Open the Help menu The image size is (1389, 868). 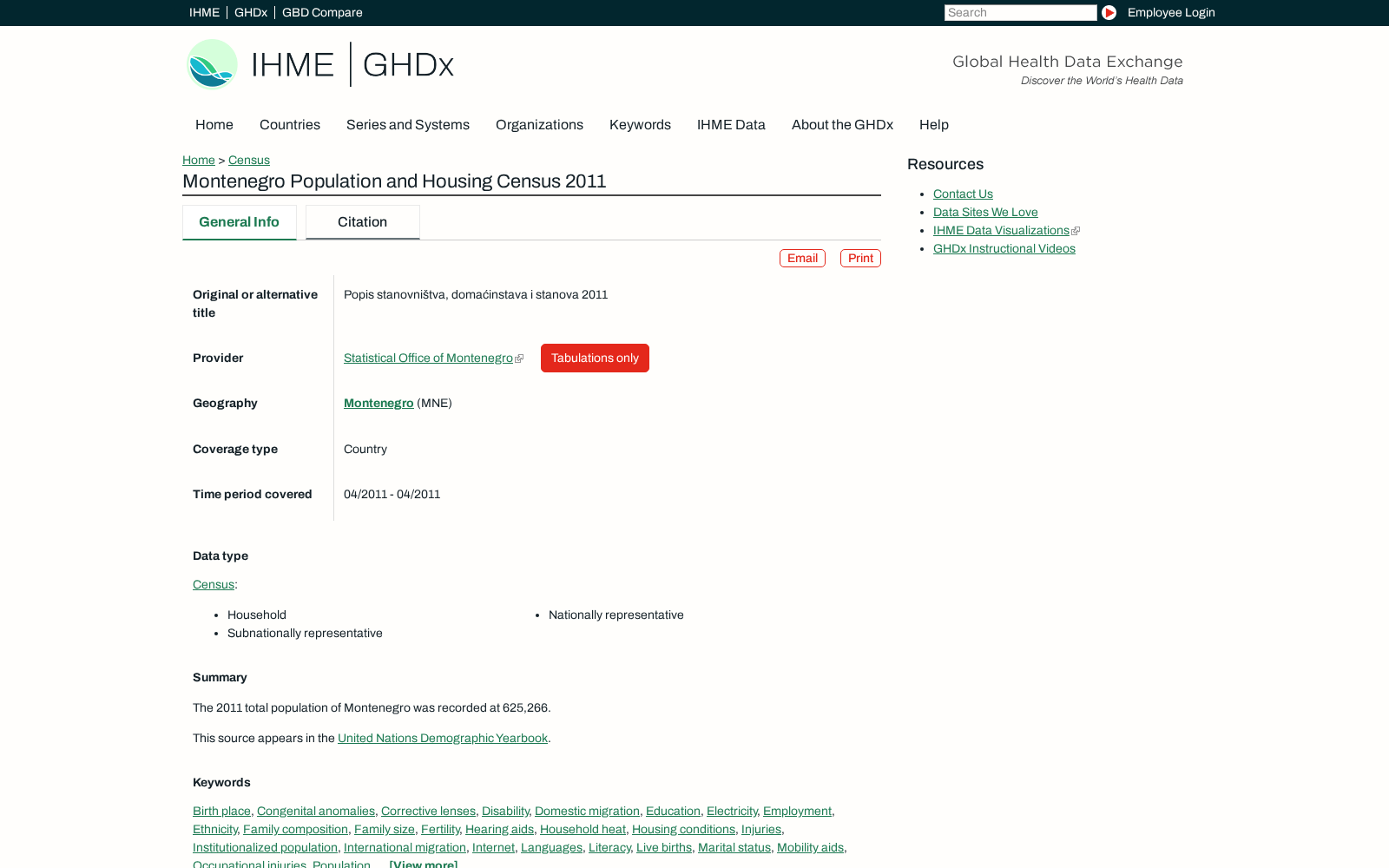coord(934,125)
